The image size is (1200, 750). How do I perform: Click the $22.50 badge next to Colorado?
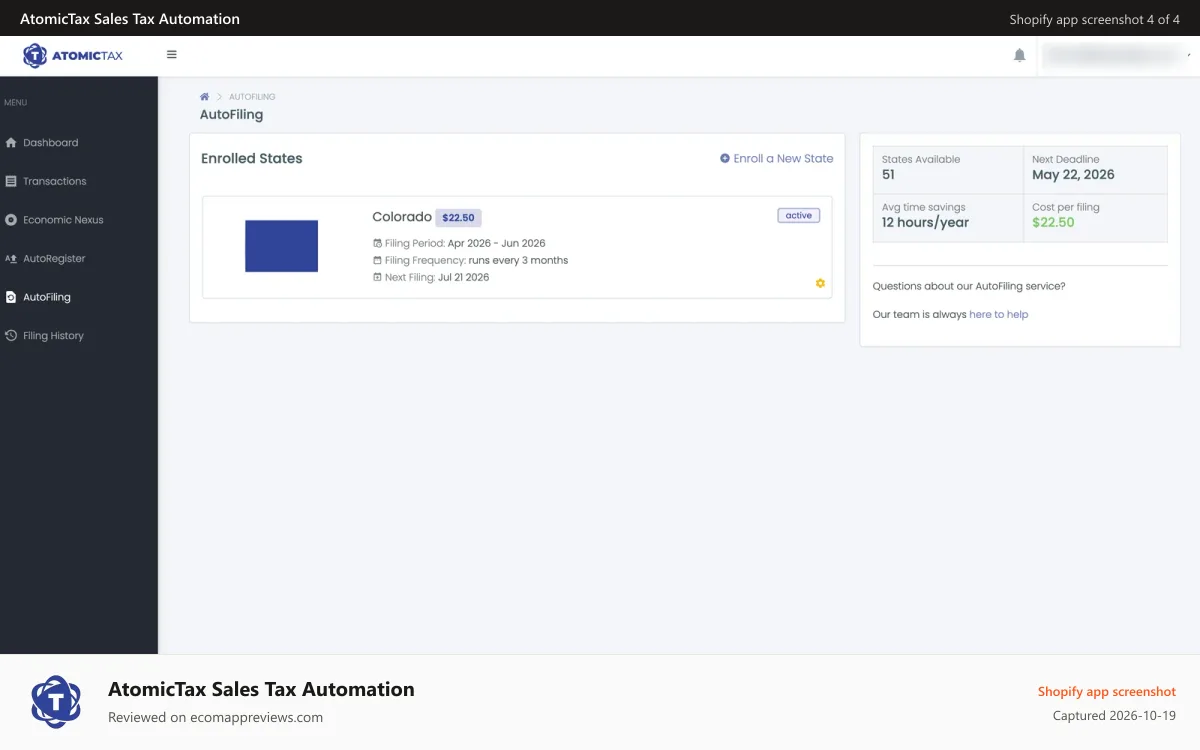(x=458, y=217)
